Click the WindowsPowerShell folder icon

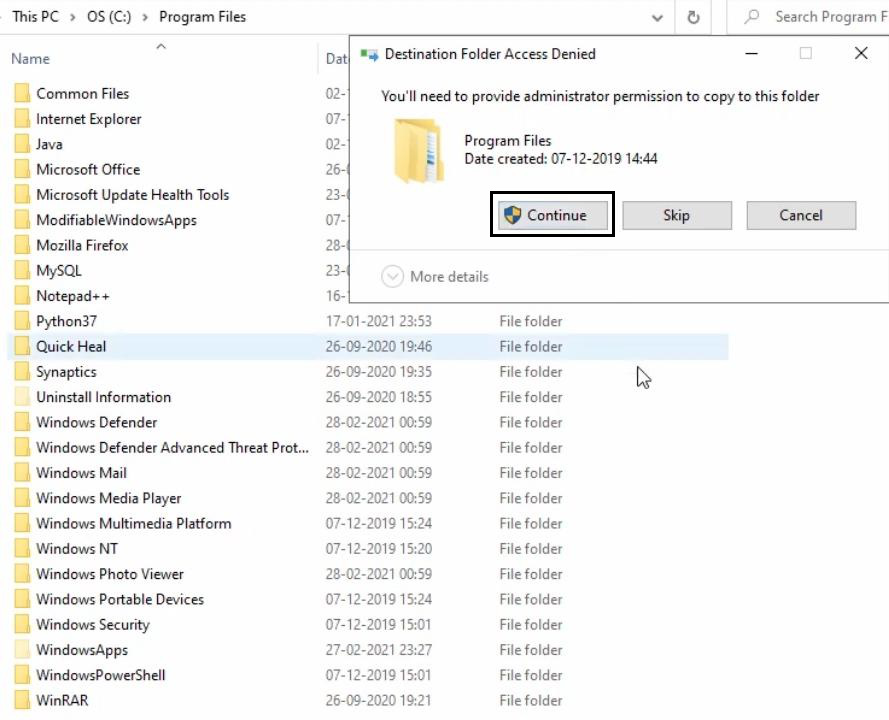[22, 675]
